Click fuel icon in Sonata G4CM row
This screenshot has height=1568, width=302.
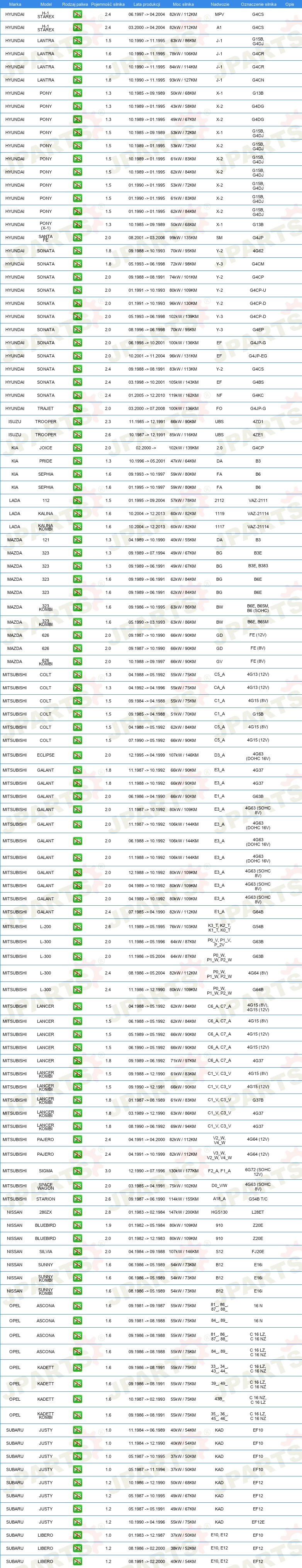pos(77,264)
